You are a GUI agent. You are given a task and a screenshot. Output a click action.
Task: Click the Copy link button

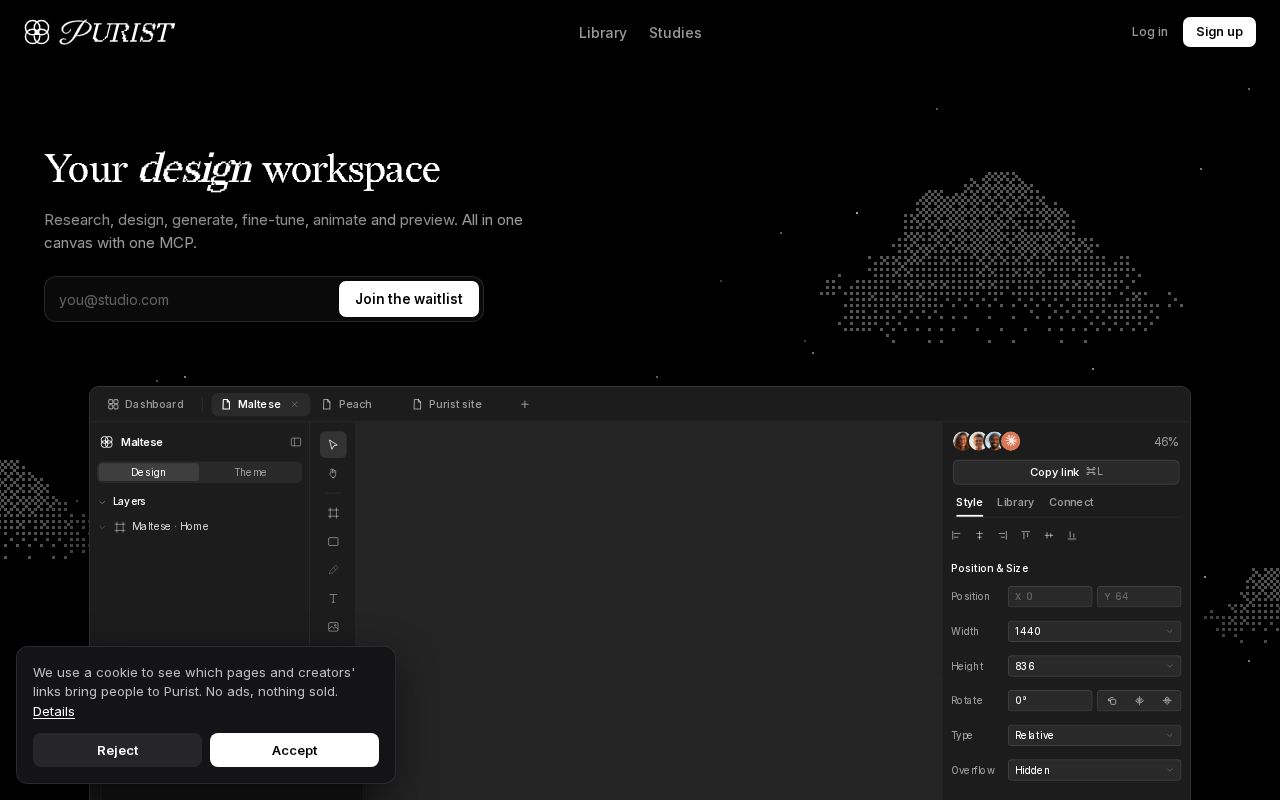click(1066, 472)
